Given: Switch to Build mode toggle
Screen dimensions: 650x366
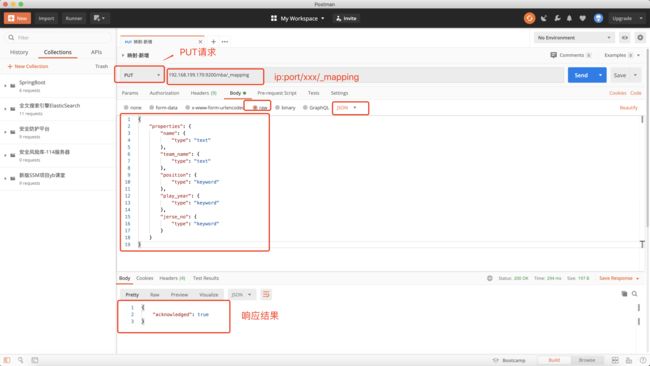Looking at the screenshot, I should click(x=554, y=360).
